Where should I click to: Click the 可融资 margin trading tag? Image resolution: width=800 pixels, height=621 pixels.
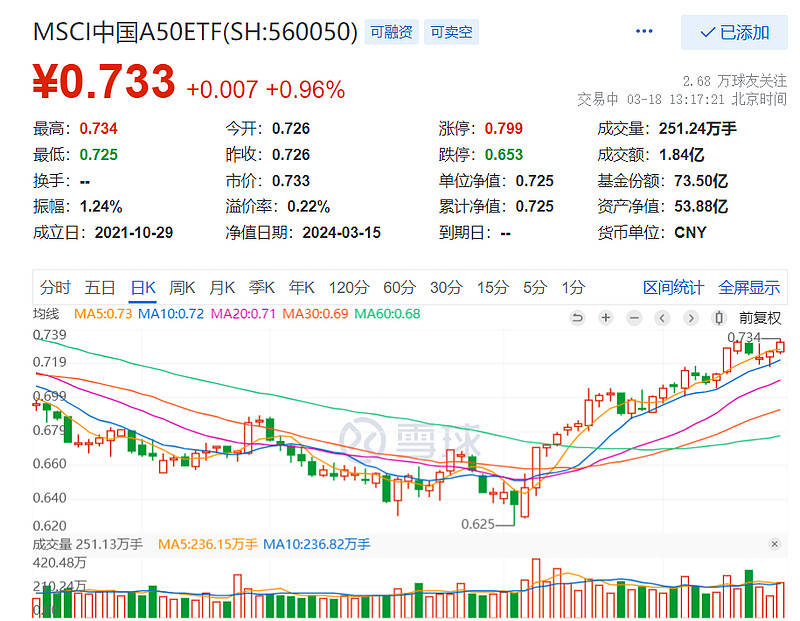coord(390,31)
